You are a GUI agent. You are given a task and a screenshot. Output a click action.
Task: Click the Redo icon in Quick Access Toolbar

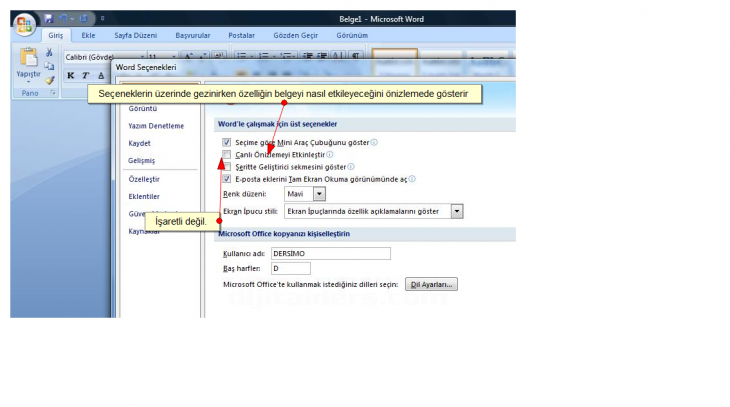83,19
